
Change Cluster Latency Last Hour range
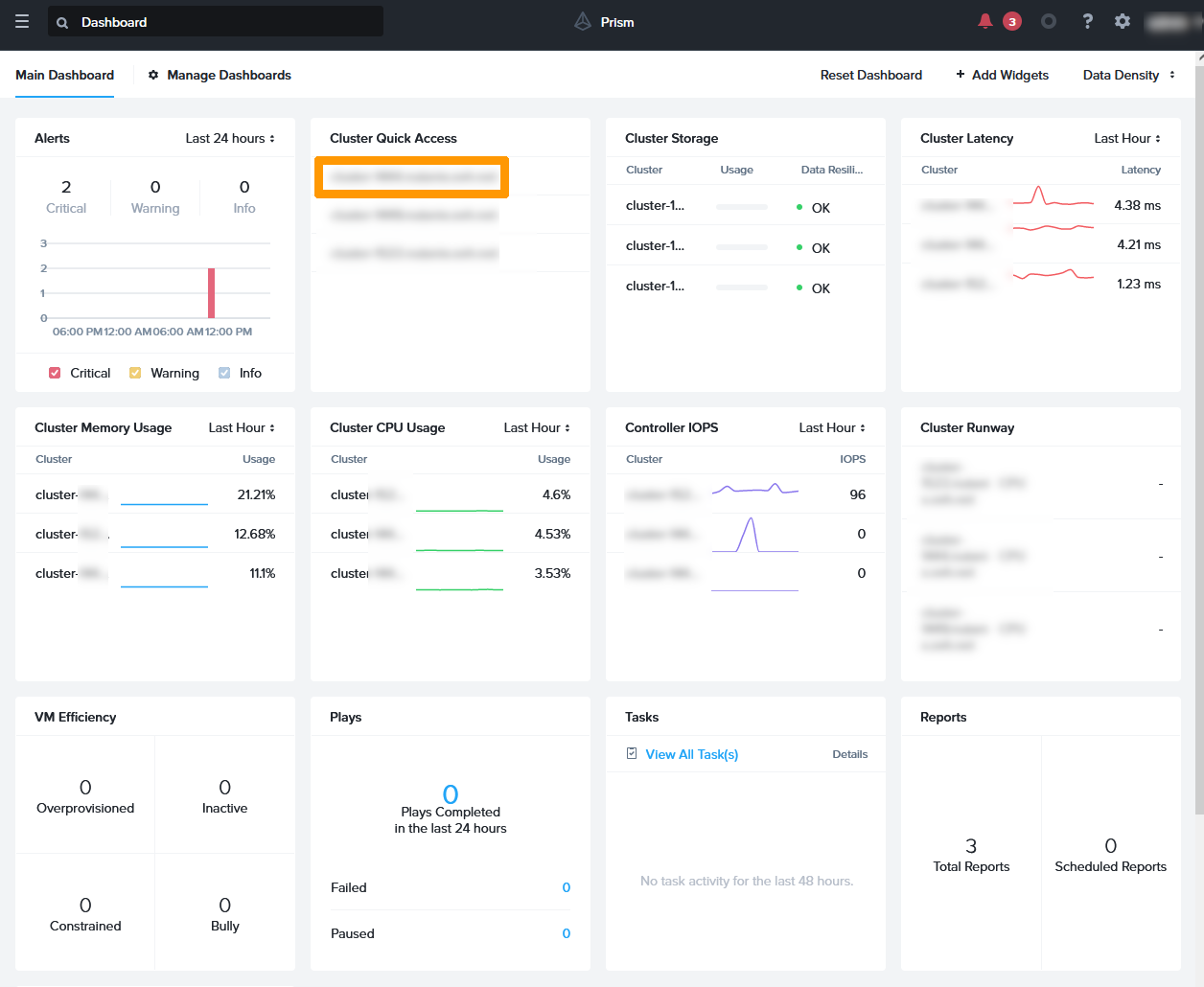pyautogui.click(x=1127, y=138)
